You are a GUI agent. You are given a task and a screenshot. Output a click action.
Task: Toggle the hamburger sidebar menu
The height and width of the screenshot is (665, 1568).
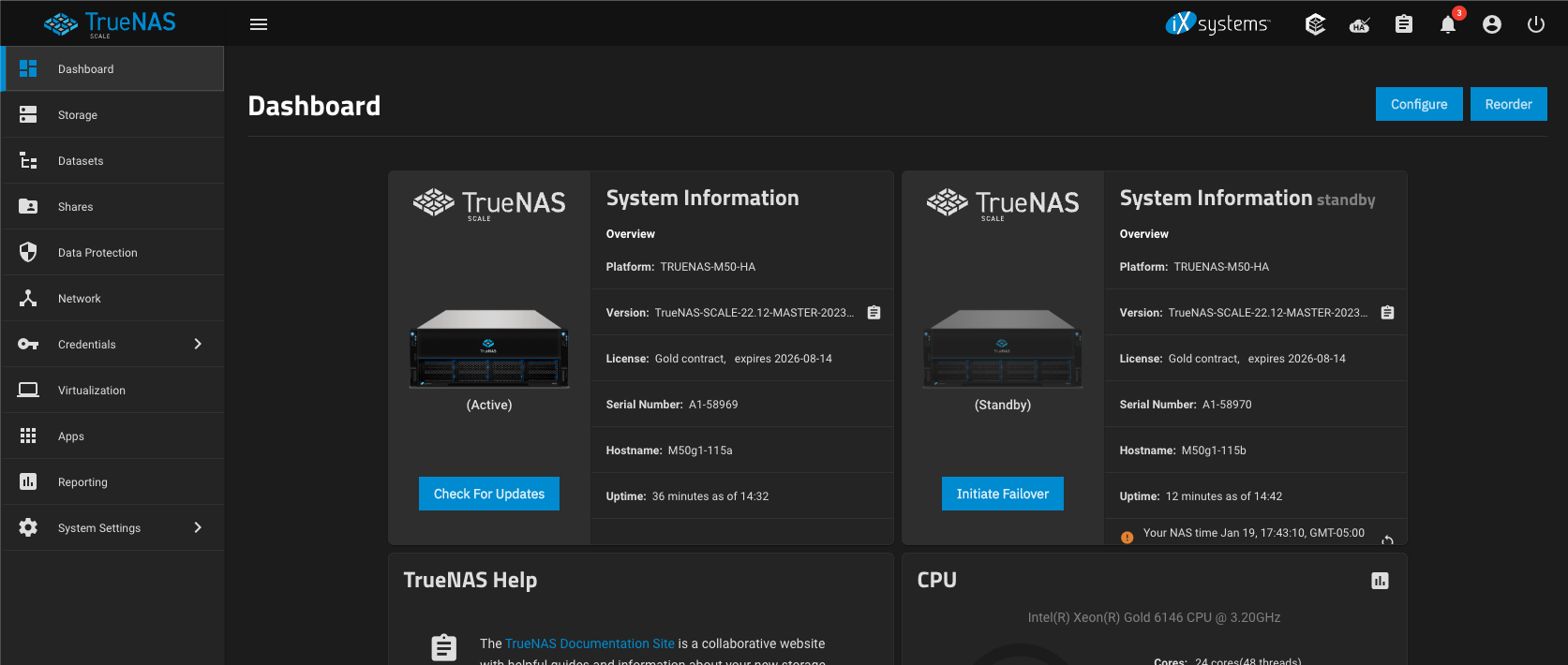pos(259,24)
